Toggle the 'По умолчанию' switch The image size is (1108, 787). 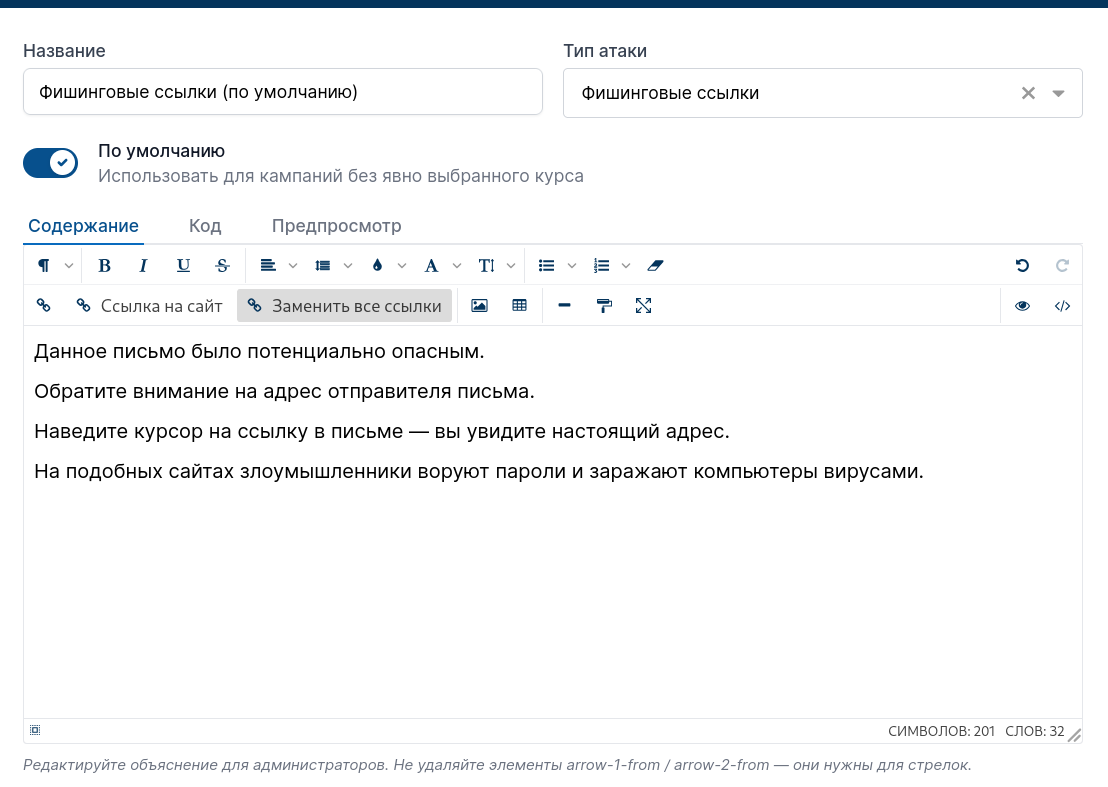click(x=50, y=163)
